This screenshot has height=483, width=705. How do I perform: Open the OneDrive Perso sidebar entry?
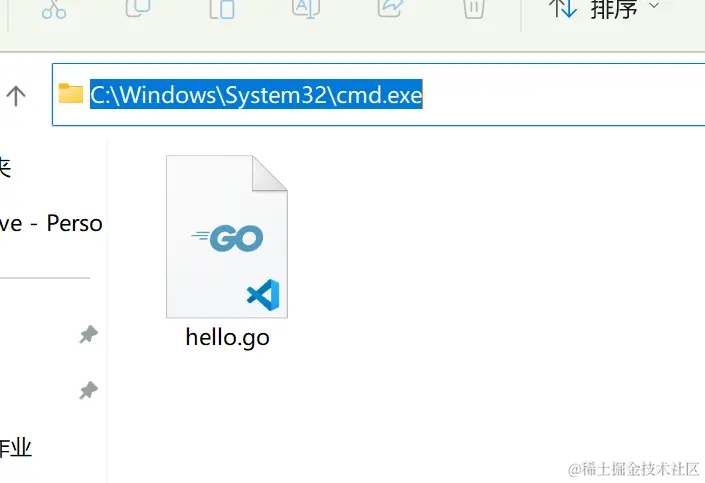51,224
